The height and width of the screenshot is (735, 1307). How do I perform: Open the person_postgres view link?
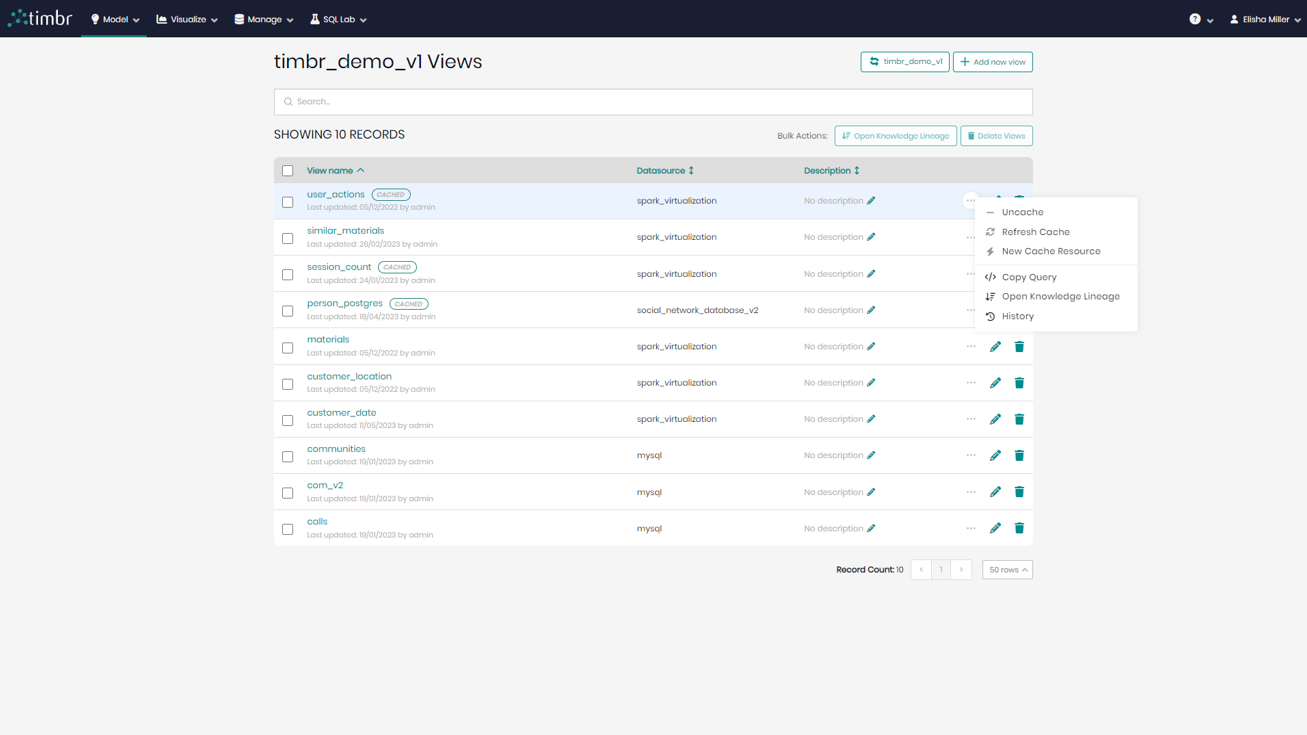[x=344, y=303]
